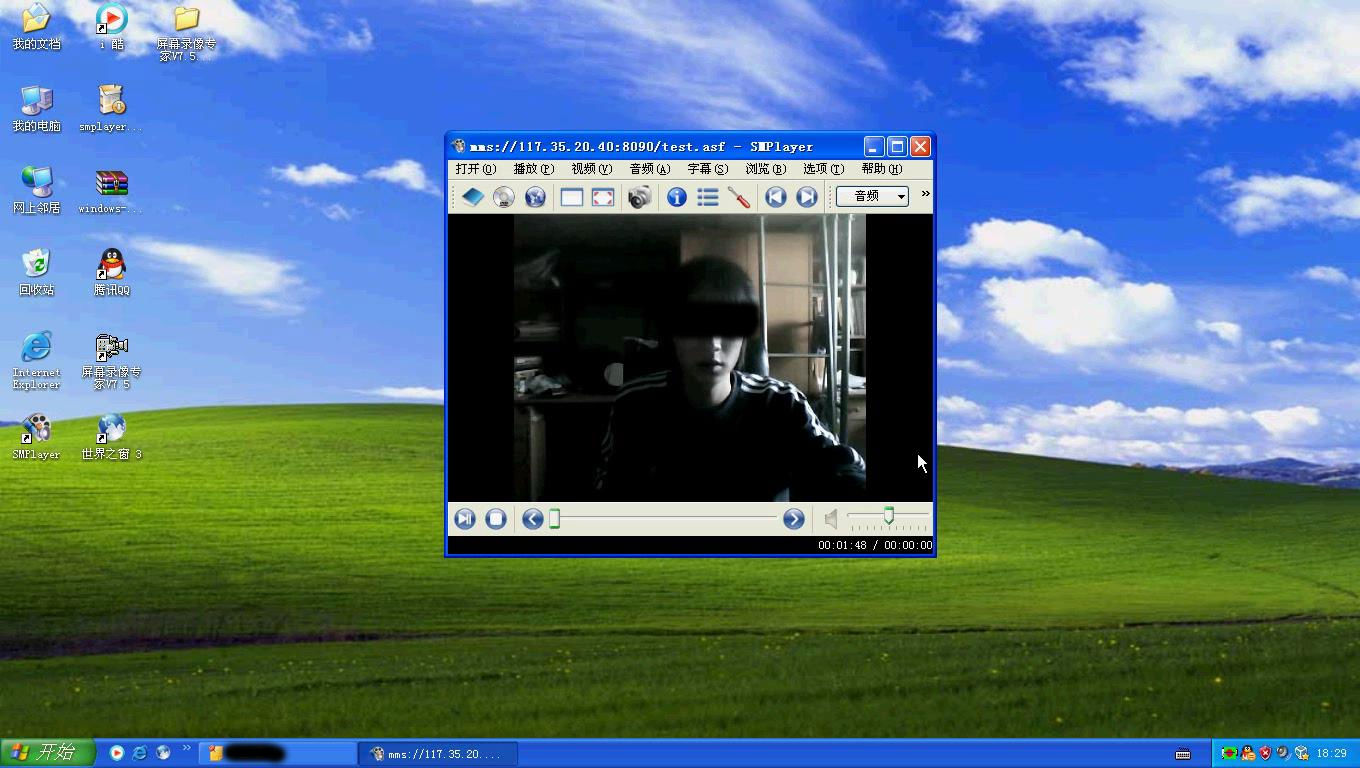Click keyboard language bar icon
This screenshot has width=1360, height=768.
[x=1183, y=754]
